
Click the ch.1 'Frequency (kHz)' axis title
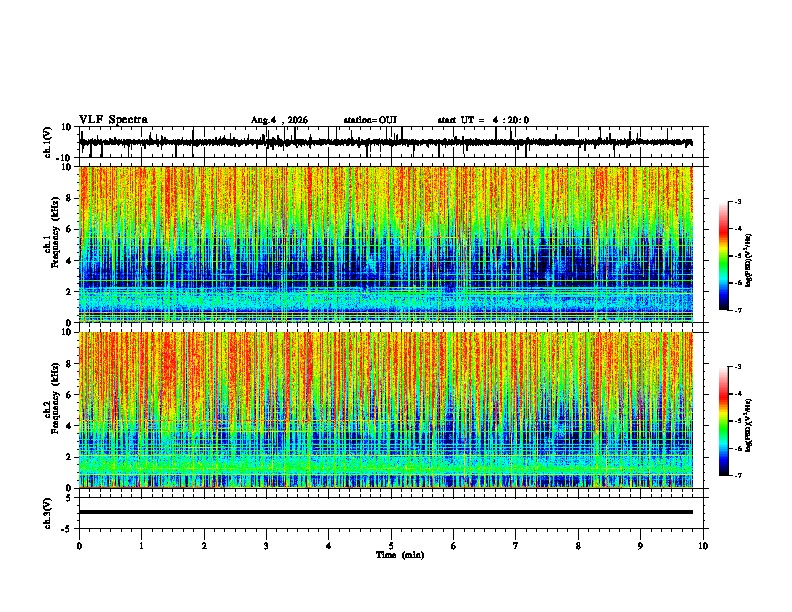click(55, 232)
